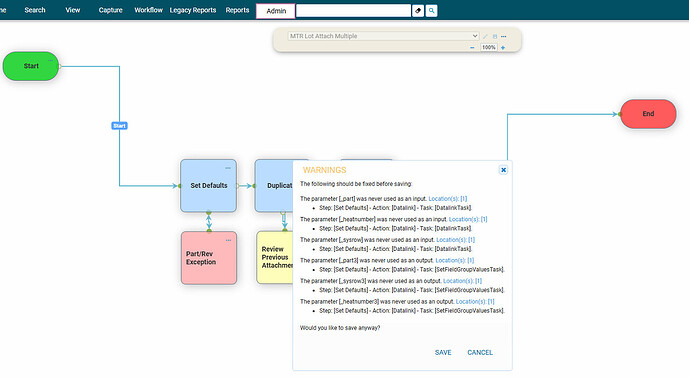Select the Part/Rev Exception node
Image resolution: width=689 pixels, height=378 pixels.
209,258
